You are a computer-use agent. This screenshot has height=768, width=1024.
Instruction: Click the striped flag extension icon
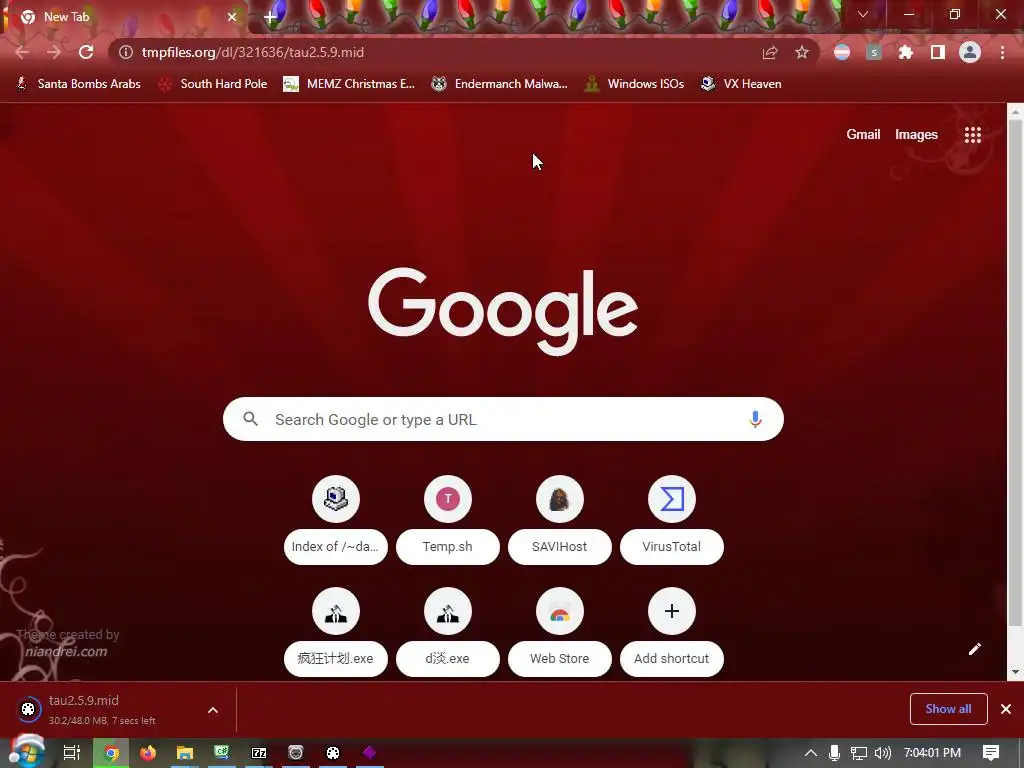click(x=842, y=52)
